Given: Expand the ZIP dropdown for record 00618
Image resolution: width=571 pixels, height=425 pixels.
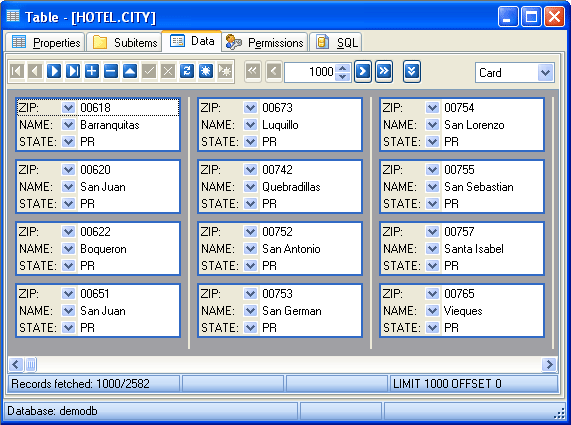Looking at the screenshot, I should point(68,108).
